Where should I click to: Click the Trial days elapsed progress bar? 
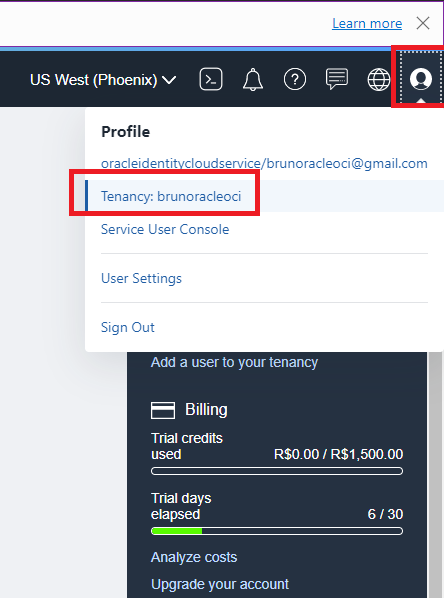(x=277, y=531)
